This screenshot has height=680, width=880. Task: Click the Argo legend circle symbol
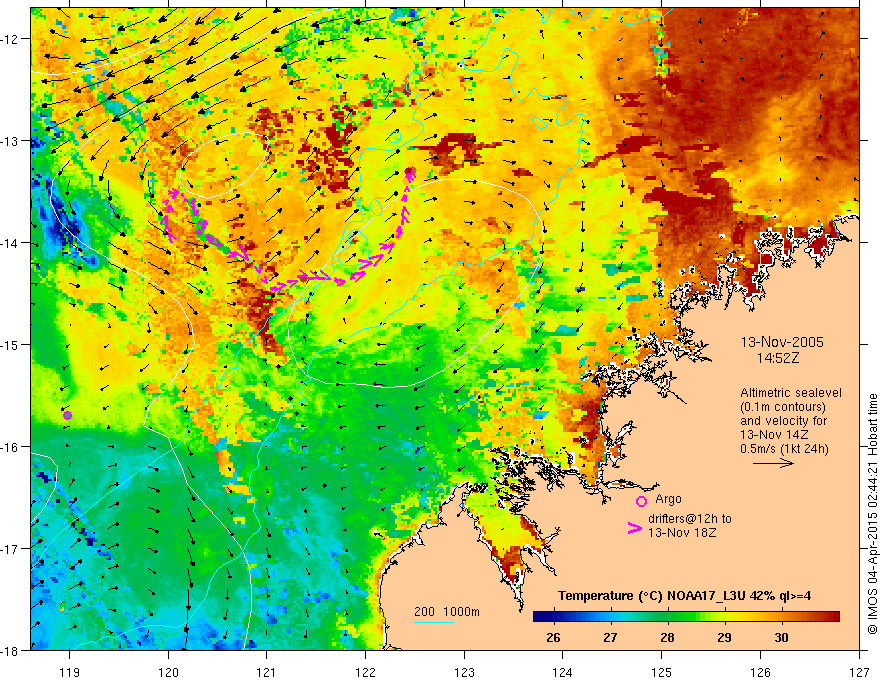(x=641, y=501)
